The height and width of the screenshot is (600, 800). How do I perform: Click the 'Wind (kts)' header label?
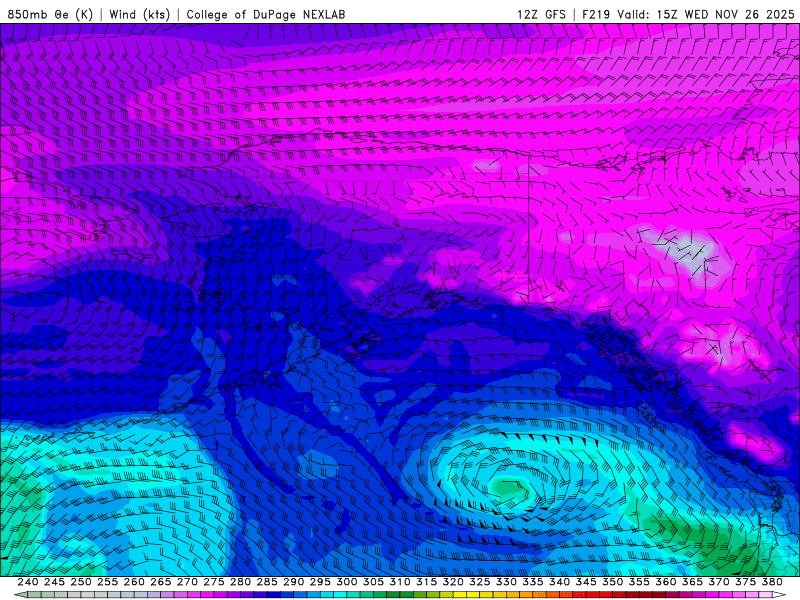click(139, 14)
